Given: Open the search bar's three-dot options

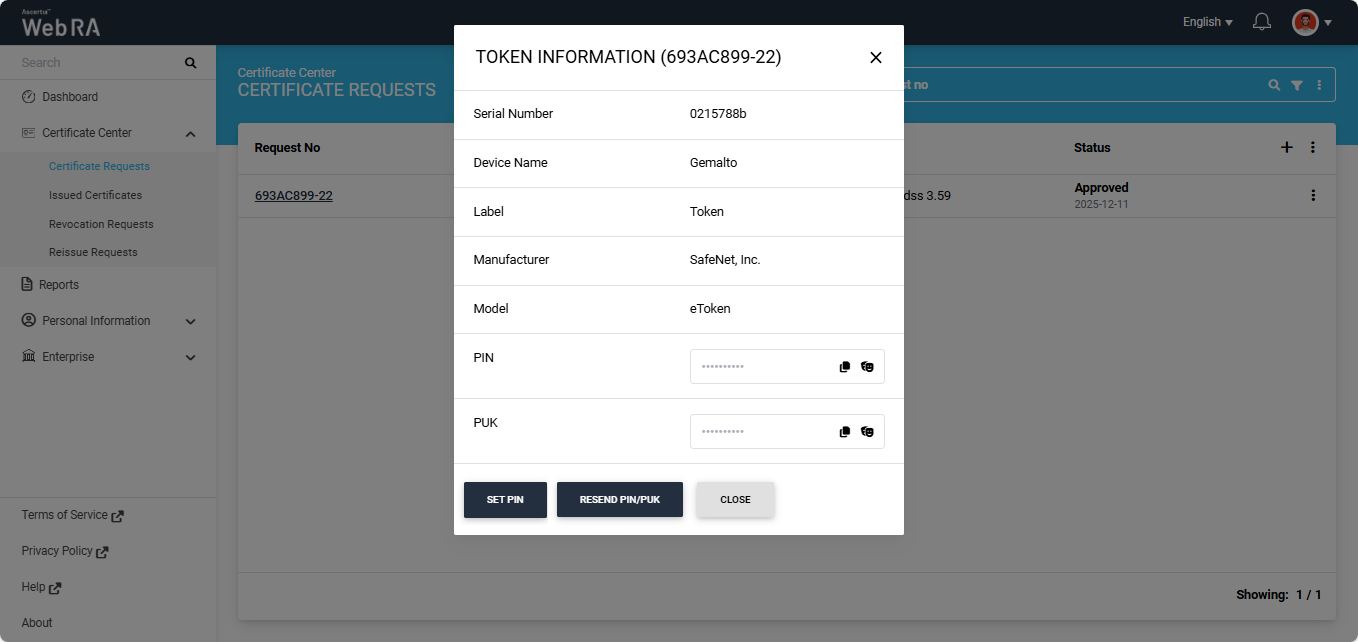Looking at the screenshot, I should tap(1319, 86).
